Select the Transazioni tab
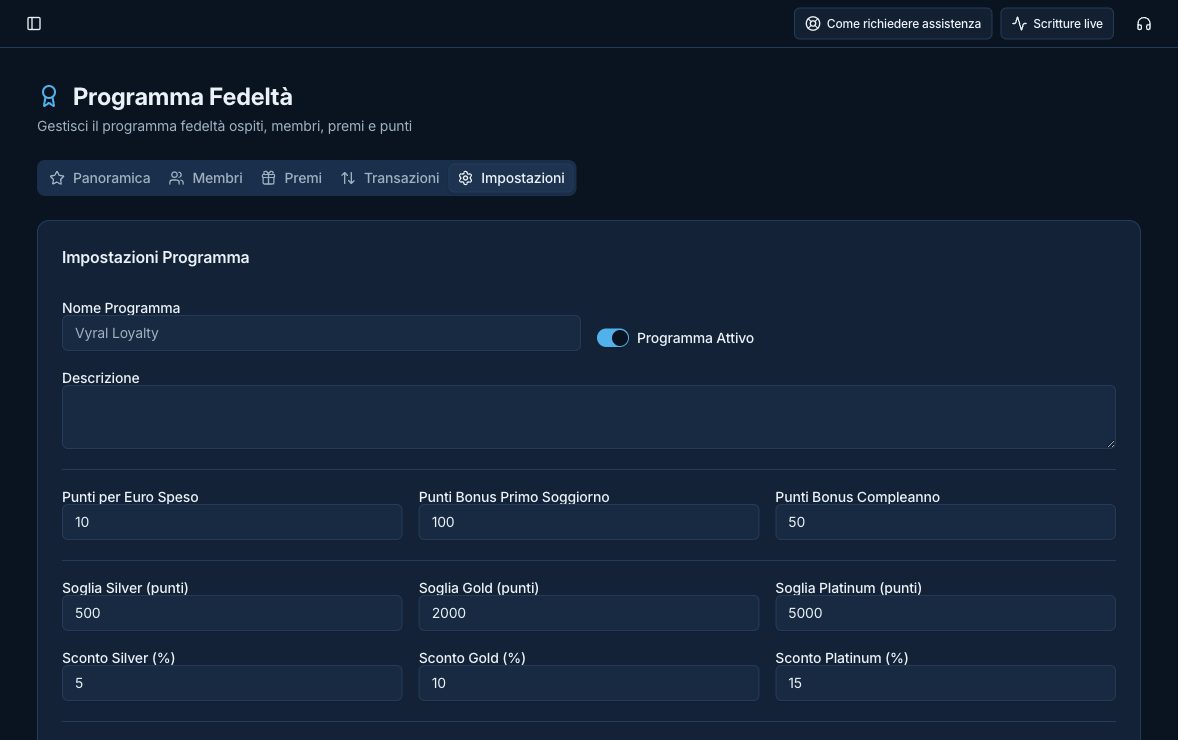This screenshot has height=740, width=1178. [x=390, y=178]
